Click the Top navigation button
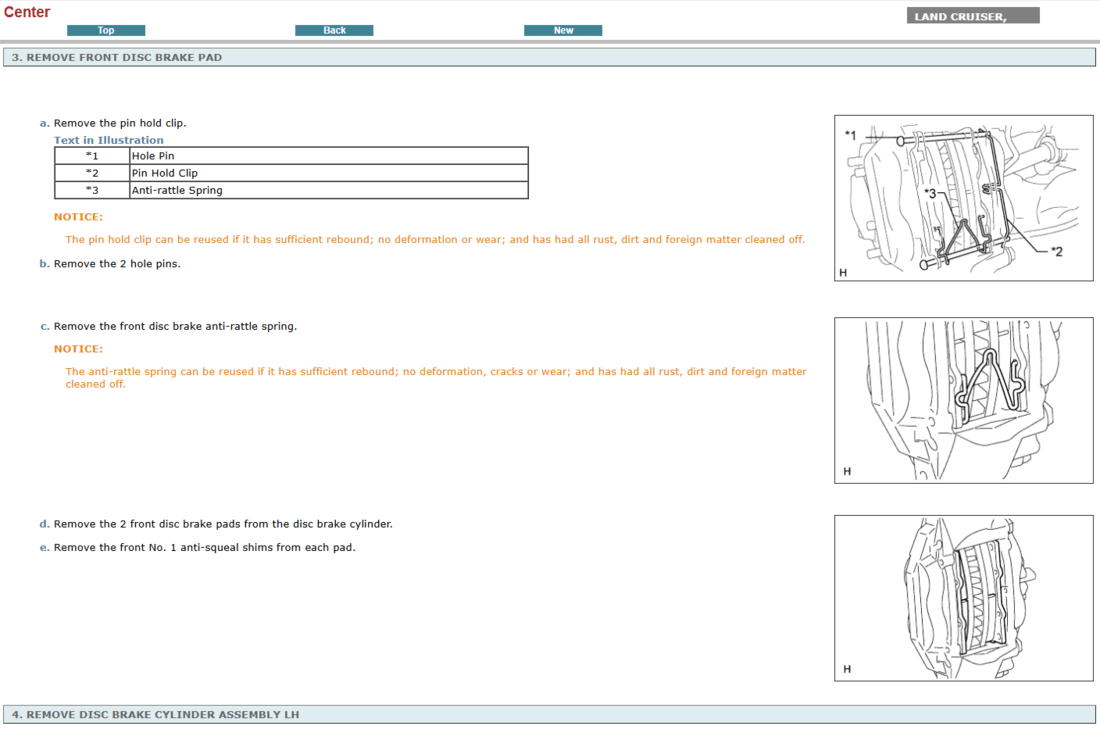The width and height of the screenshot is (1100, 751). [106, 30]
